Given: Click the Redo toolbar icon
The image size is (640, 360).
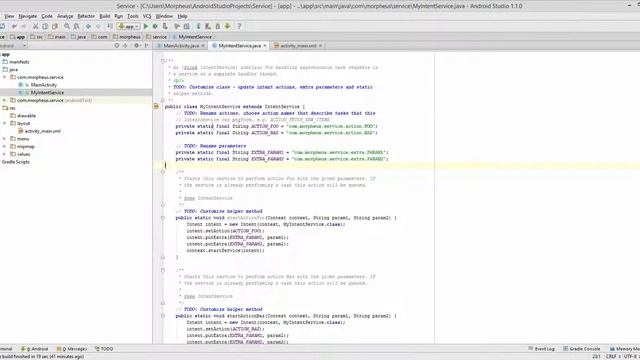Looking at the screenshot, I should tap(23, 27).
